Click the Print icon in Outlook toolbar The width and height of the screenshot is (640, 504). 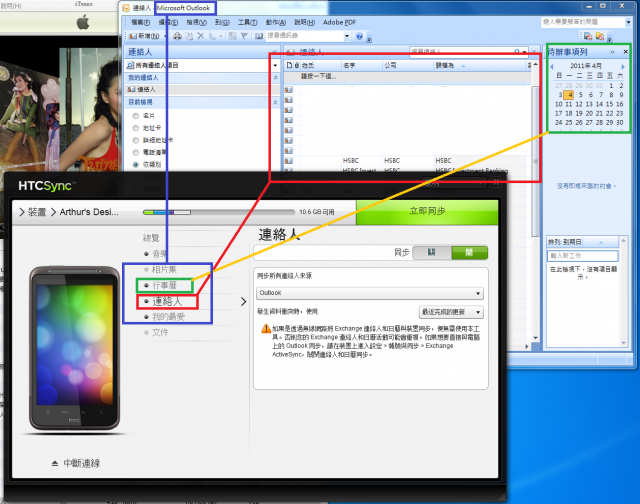(x=177, y=36)
